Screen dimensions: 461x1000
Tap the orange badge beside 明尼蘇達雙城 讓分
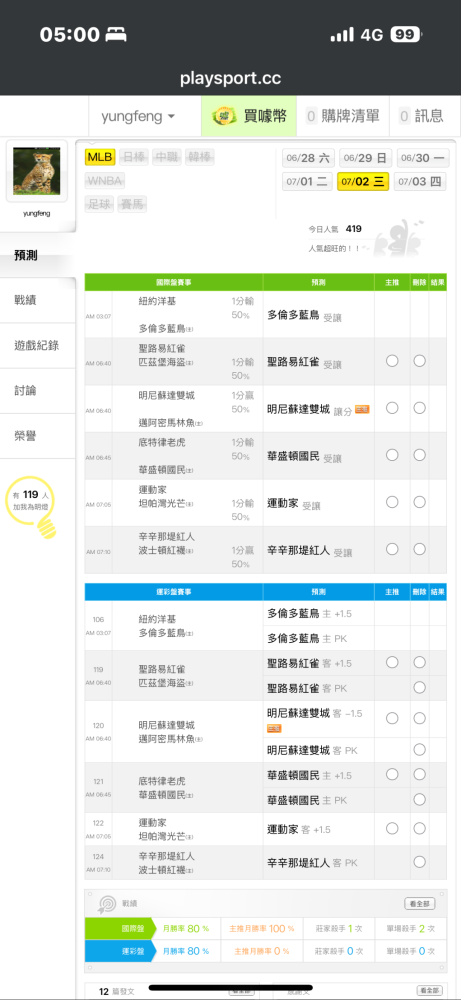coord(362,409)
